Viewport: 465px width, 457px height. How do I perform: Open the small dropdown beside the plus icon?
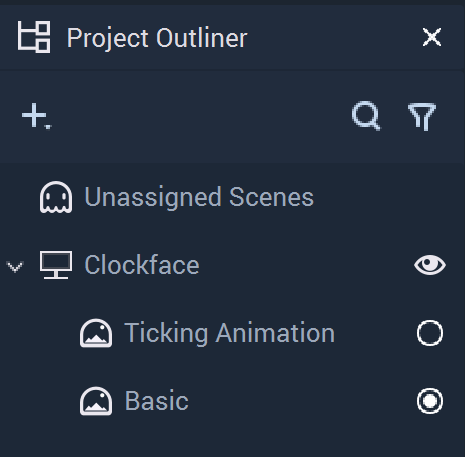click(x=48, y=127)
